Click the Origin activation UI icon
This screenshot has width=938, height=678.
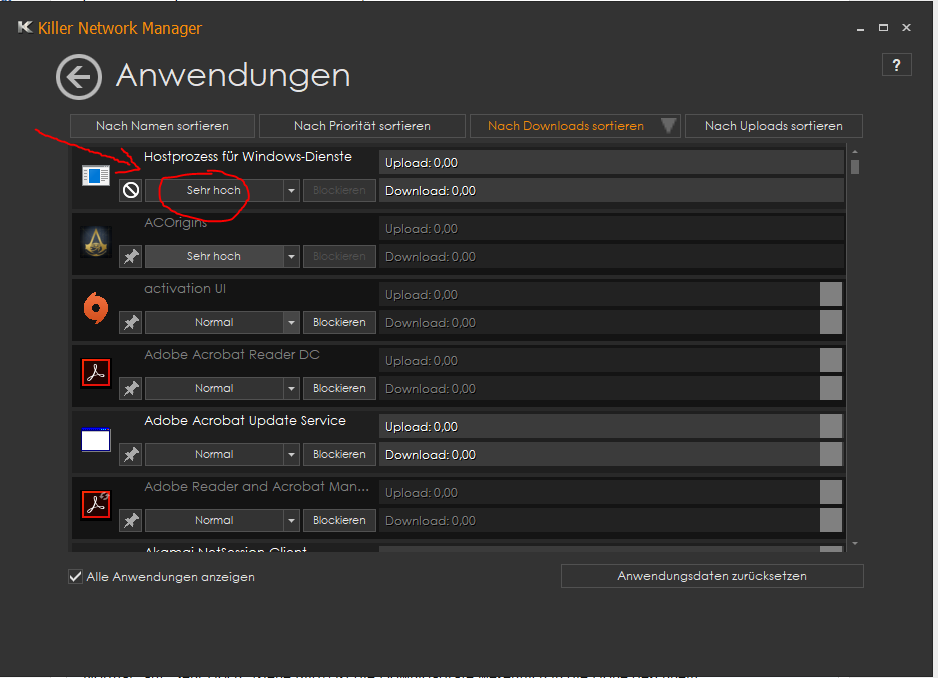click(x=96, y=308)
